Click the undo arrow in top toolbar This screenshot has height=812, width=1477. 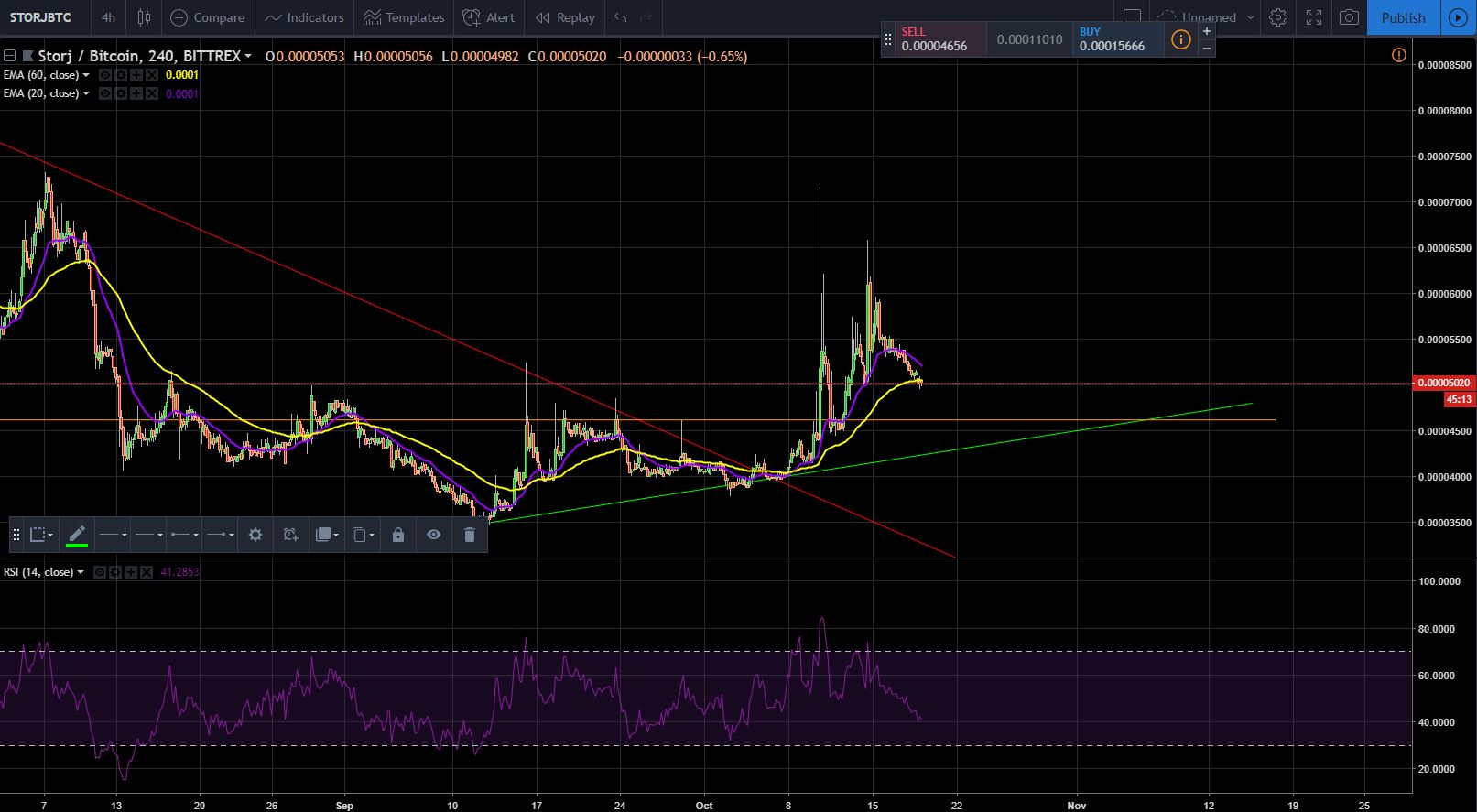point(621,17)
